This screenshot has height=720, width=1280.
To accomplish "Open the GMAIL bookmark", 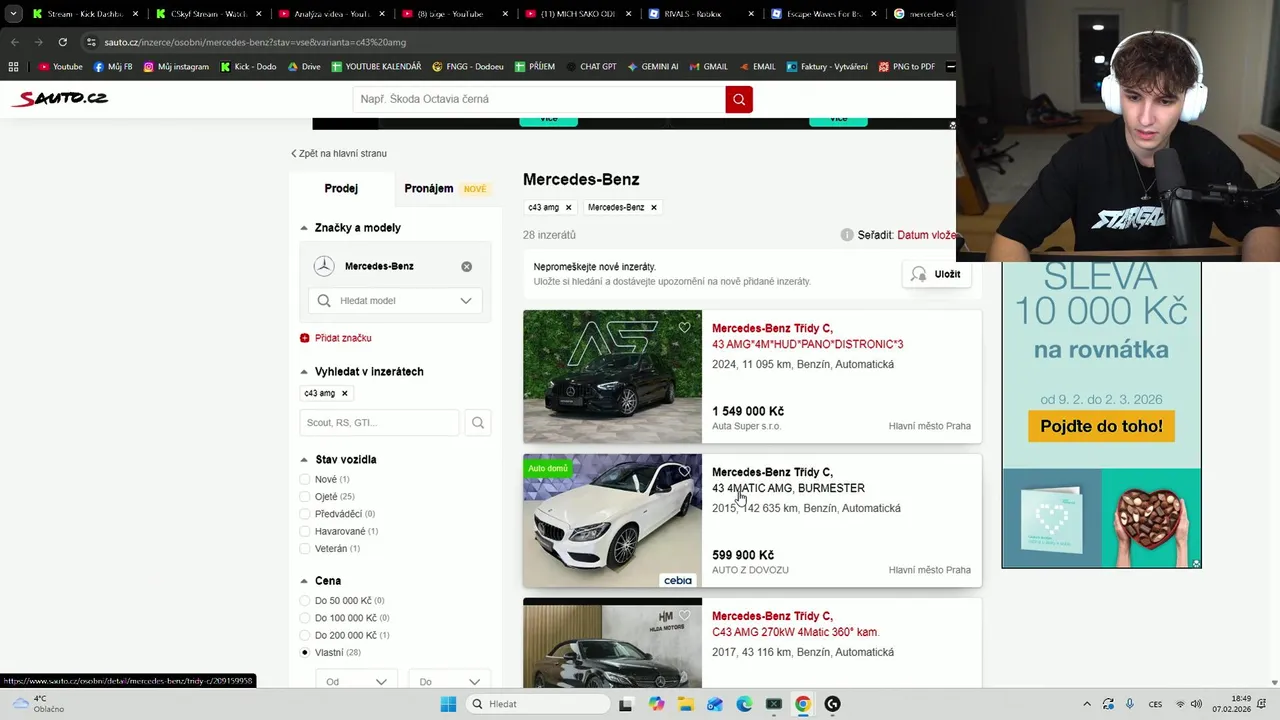I will 709,67.
